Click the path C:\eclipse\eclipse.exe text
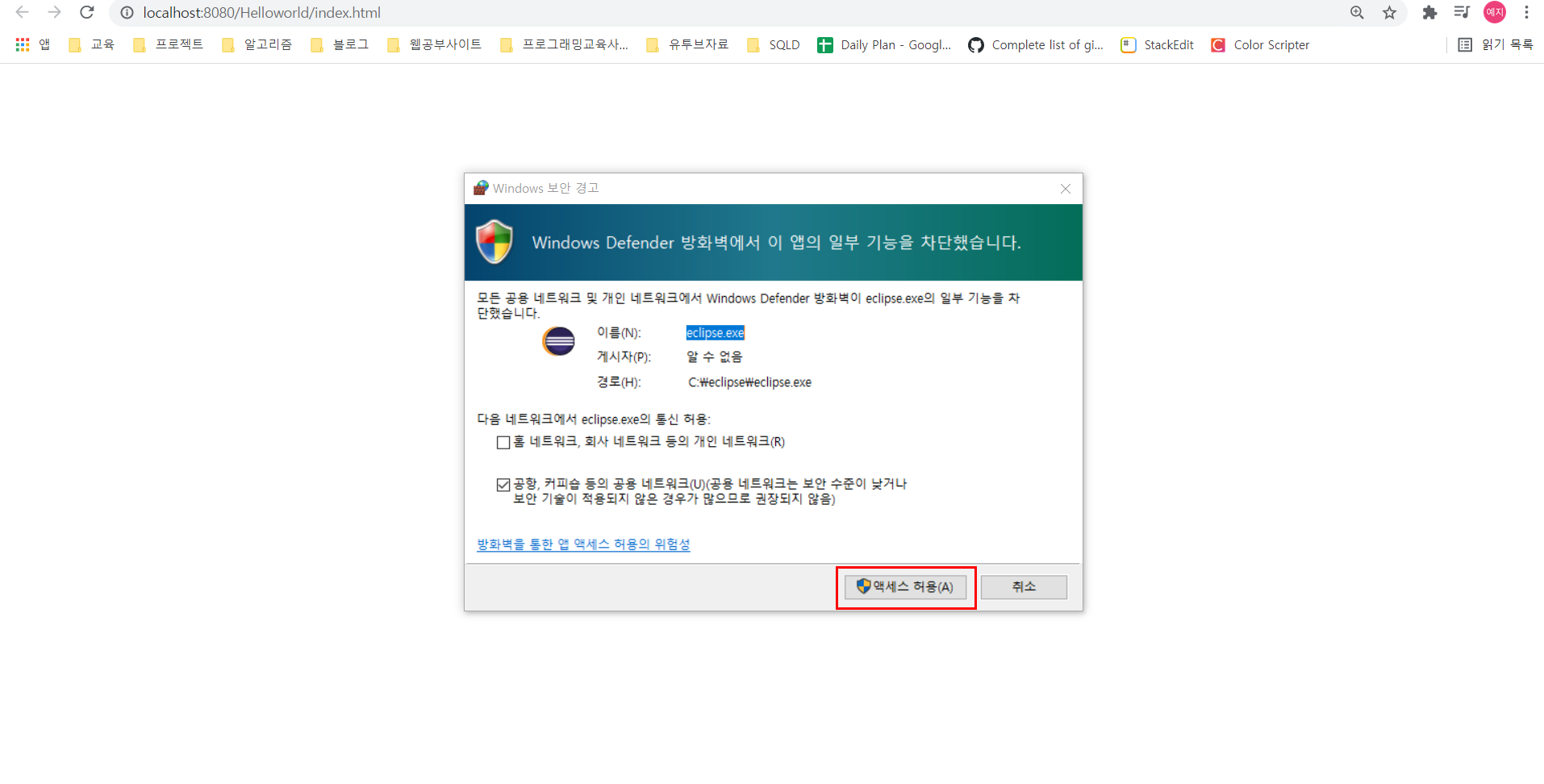The width and height of the screenshot is (1544, 784). coord(749,382)
